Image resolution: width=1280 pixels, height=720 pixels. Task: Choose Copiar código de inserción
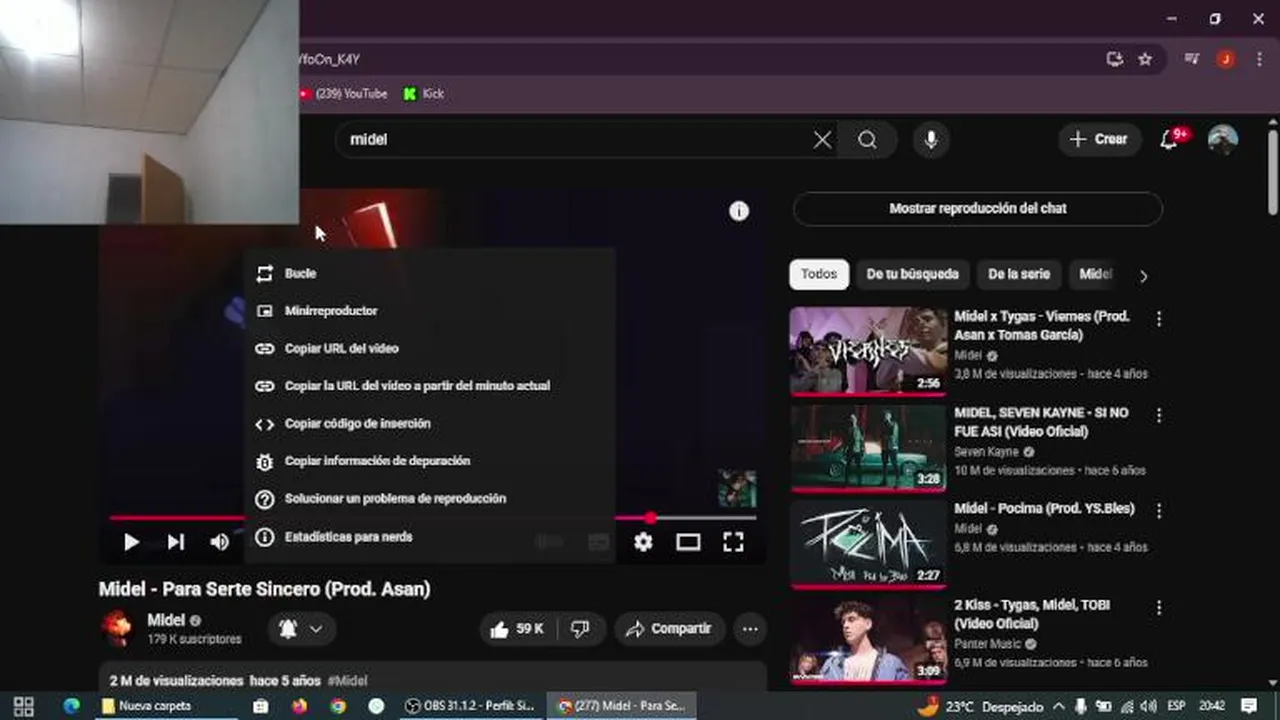coord(429,423)
